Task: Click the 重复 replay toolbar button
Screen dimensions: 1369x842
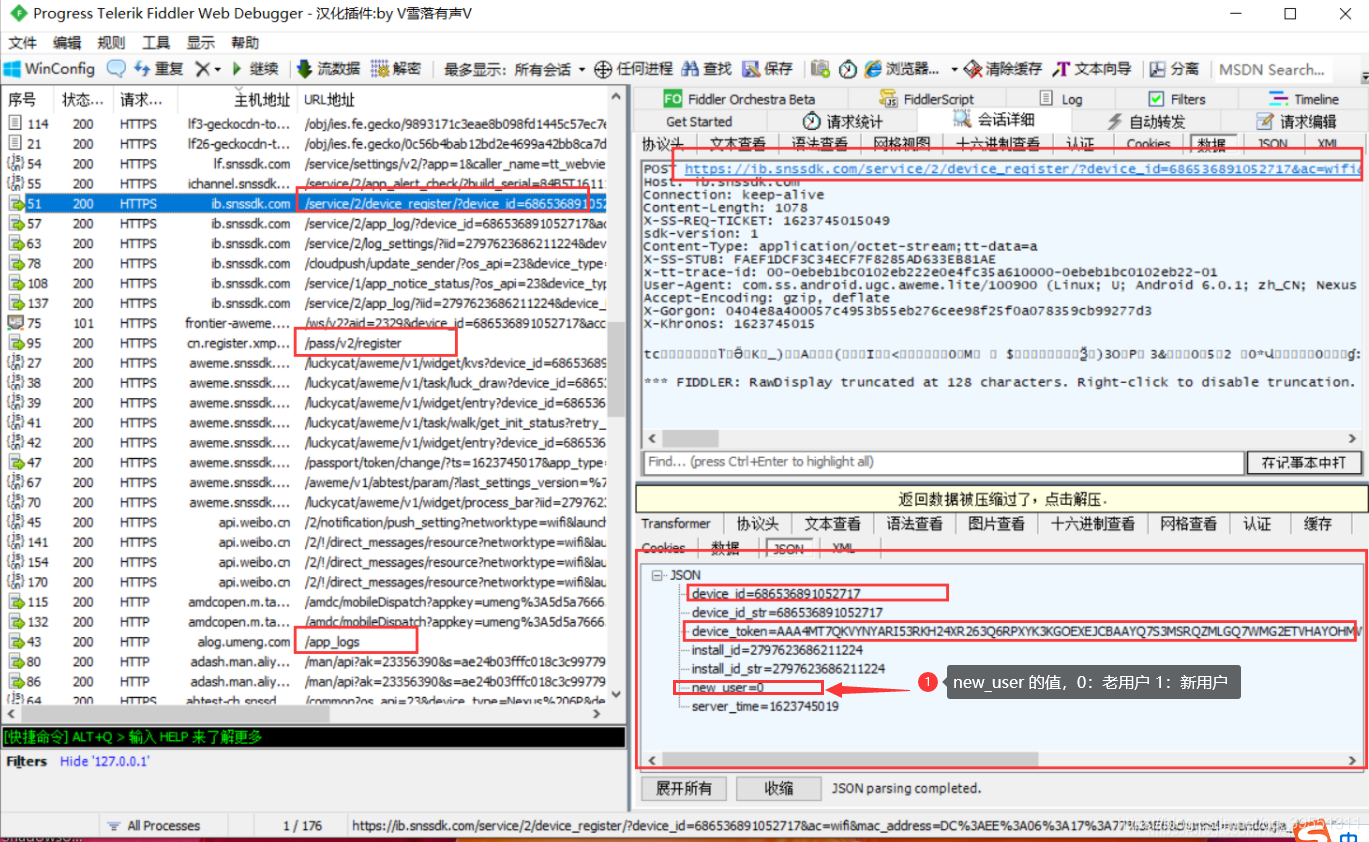Action: pyautogui.click(x=159, y=69)
